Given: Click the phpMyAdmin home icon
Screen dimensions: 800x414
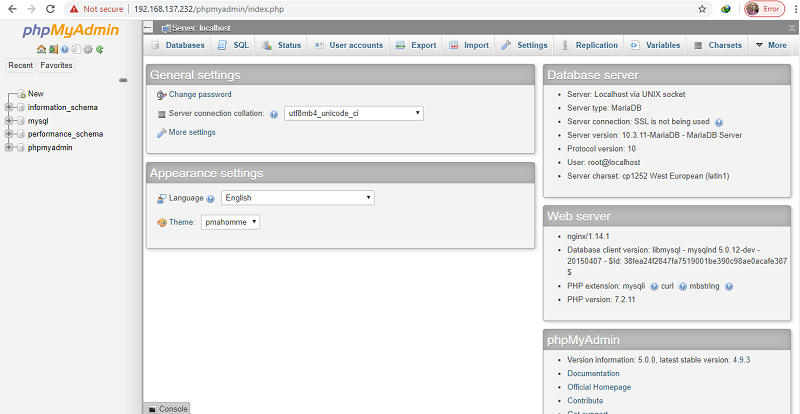Looking at the screenshot, I should tap(41, 48).
